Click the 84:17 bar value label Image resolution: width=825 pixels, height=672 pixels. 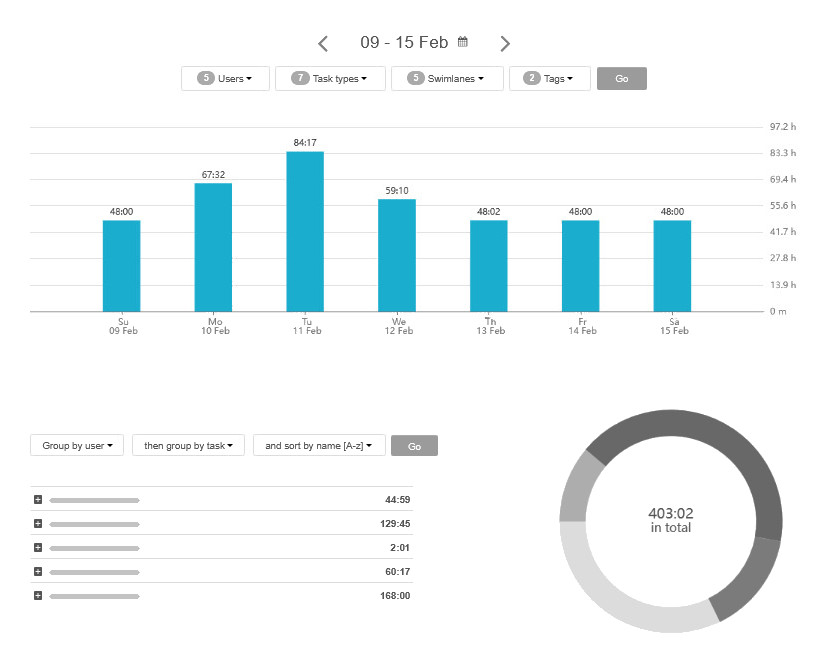click(305, 143)
